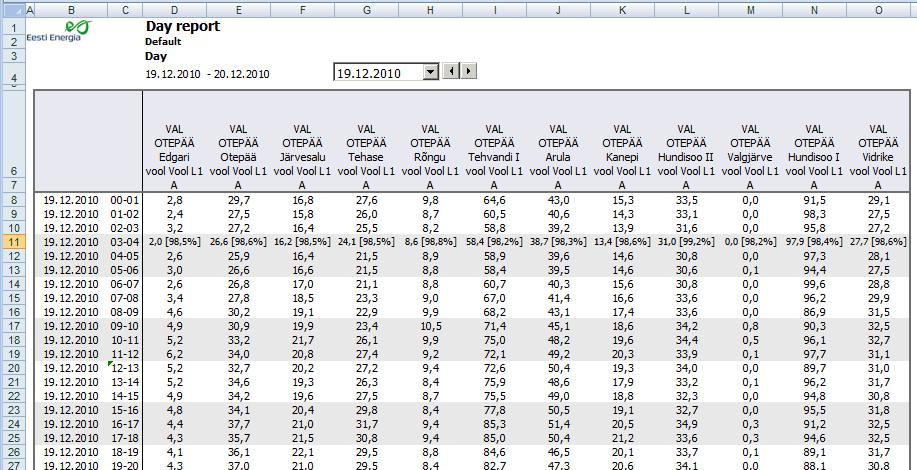Select the Default label cell
Viewport: 917px width, 470px height.
point(163,42)
